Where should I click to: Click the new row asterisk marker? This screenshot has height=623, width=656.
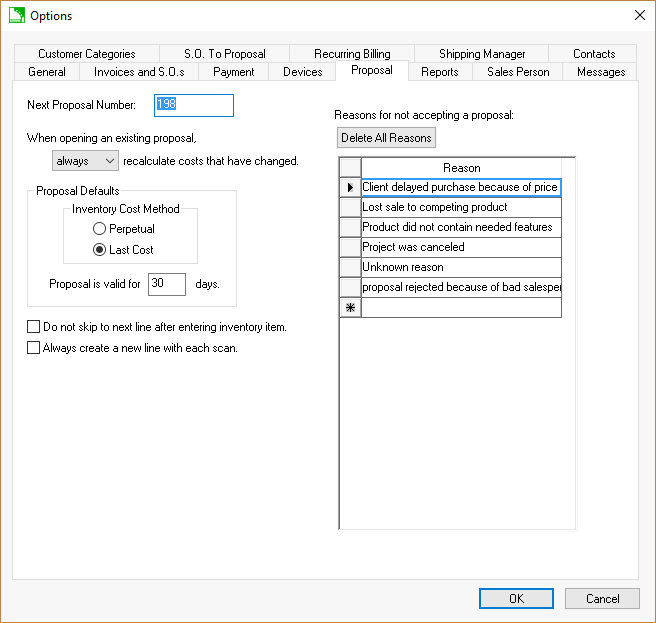click(350, 308)
